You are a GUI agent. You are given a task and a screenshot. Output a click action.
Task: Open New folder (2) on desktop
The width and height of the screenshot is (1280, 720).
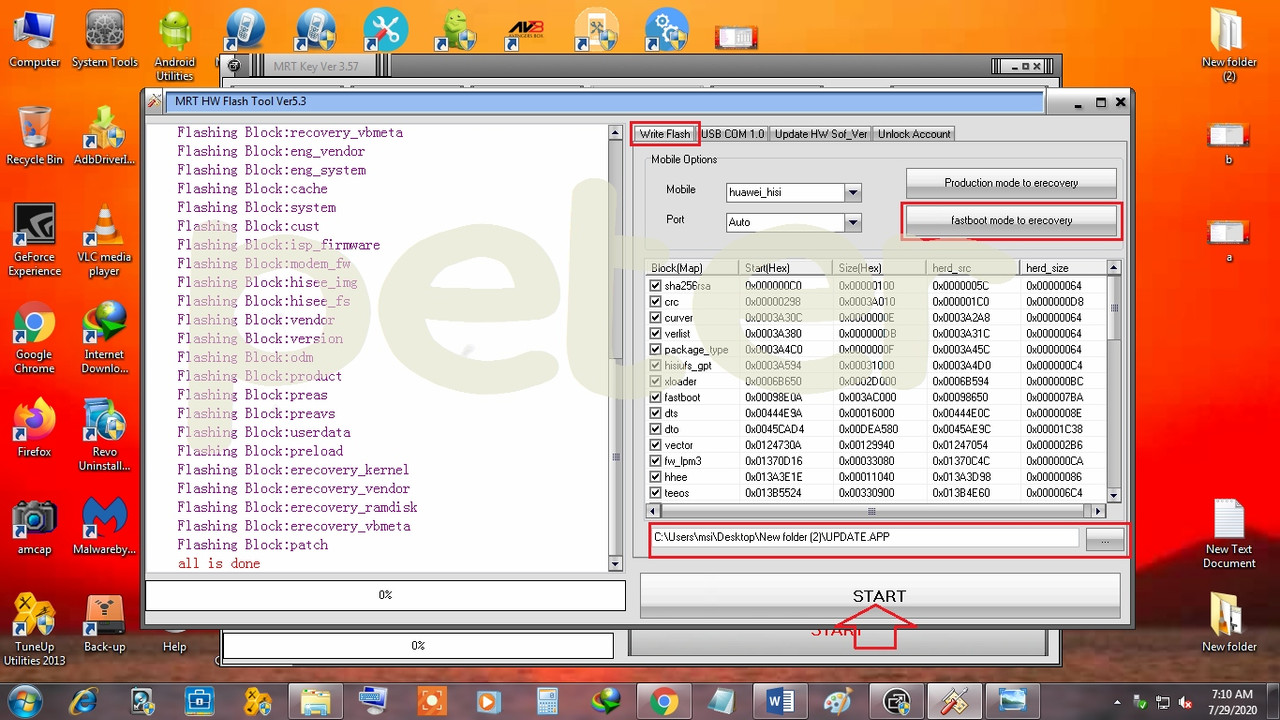(x=1229, y=46)
